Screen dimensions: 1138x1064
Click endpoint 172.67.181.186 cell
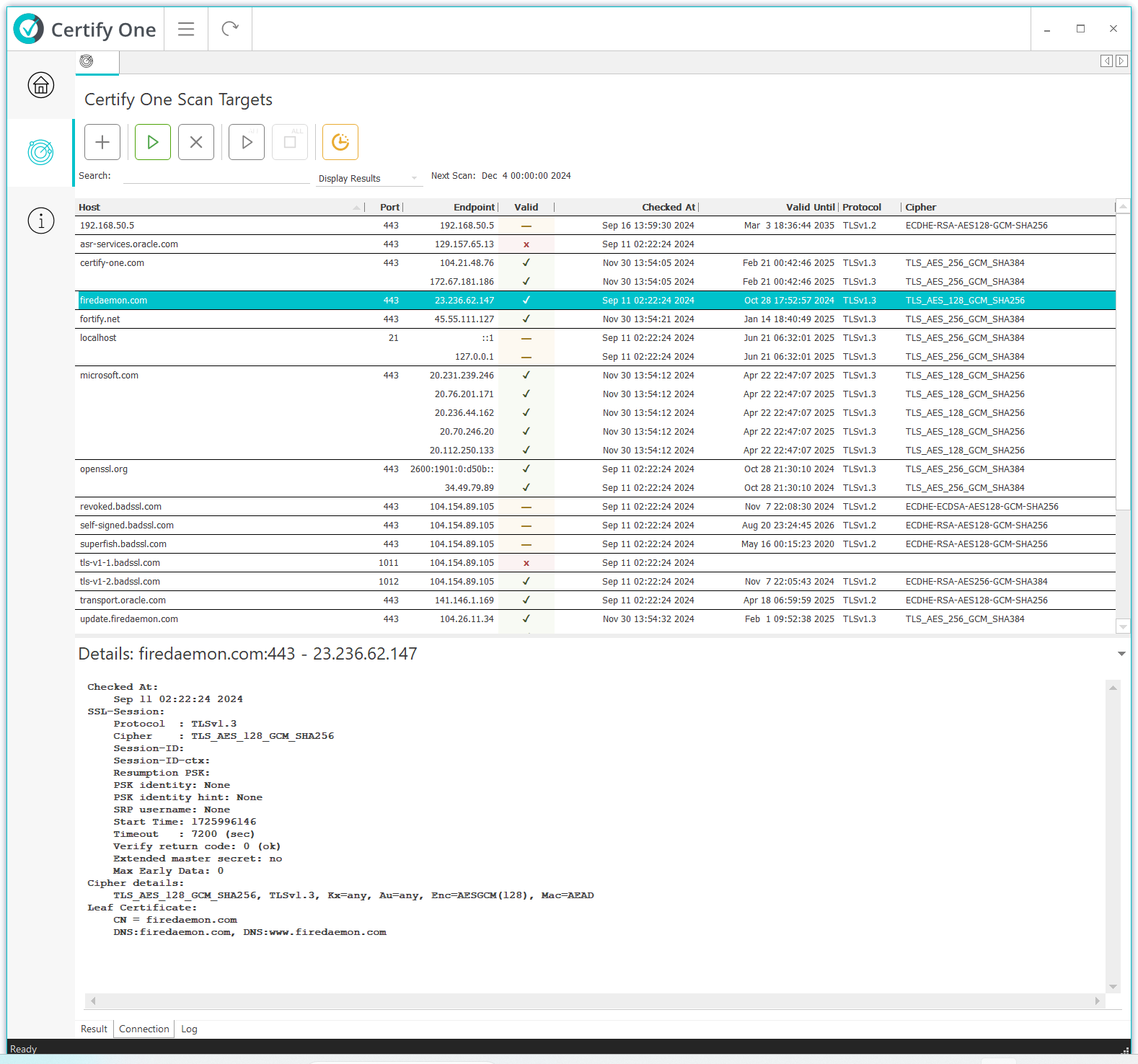coord(462,282)
